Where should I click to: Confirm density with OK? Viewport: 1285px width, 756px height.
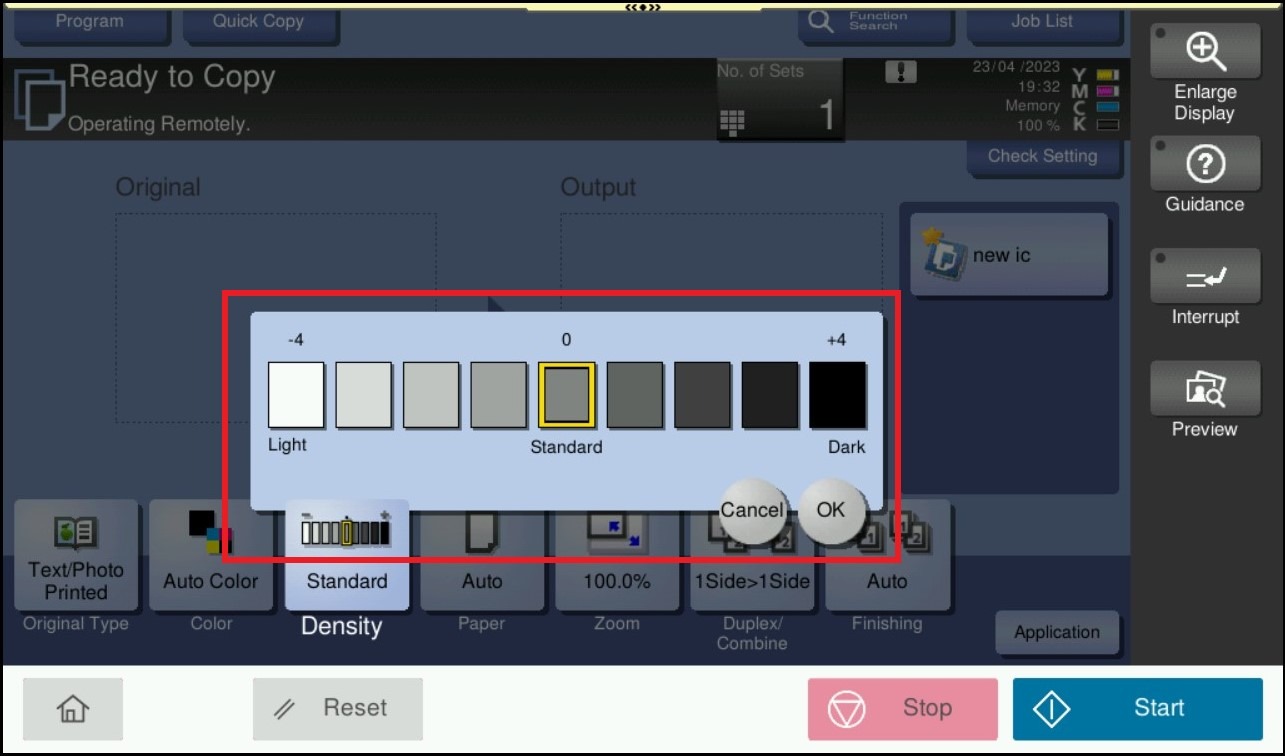(x=831, y=510)
